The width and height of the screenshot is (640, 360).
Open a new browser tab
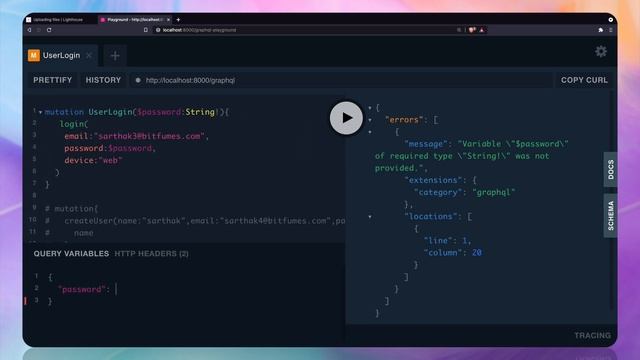178,20
